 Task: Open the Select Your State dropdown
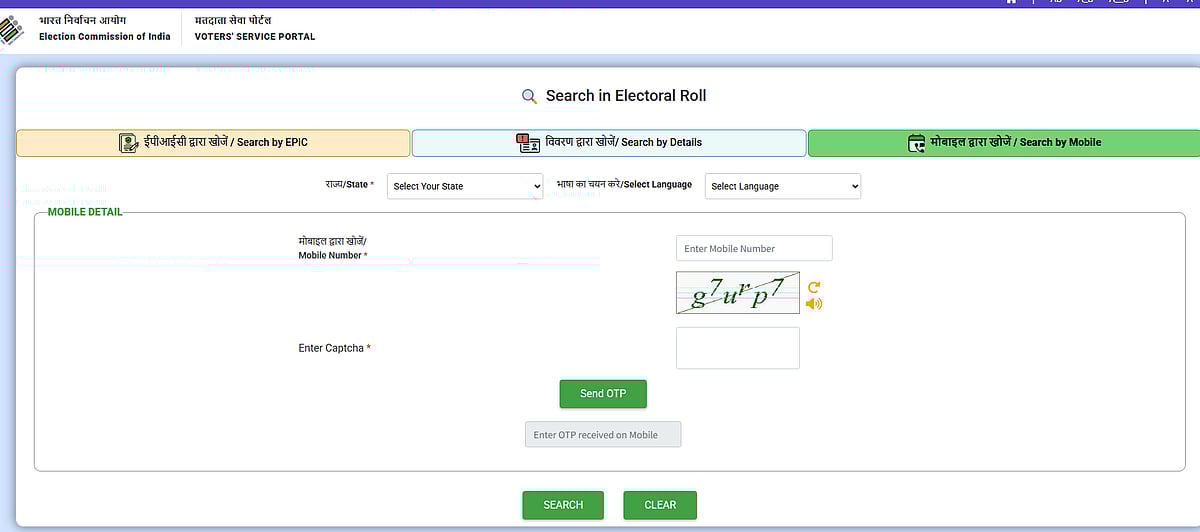click(x=465, y=186)
